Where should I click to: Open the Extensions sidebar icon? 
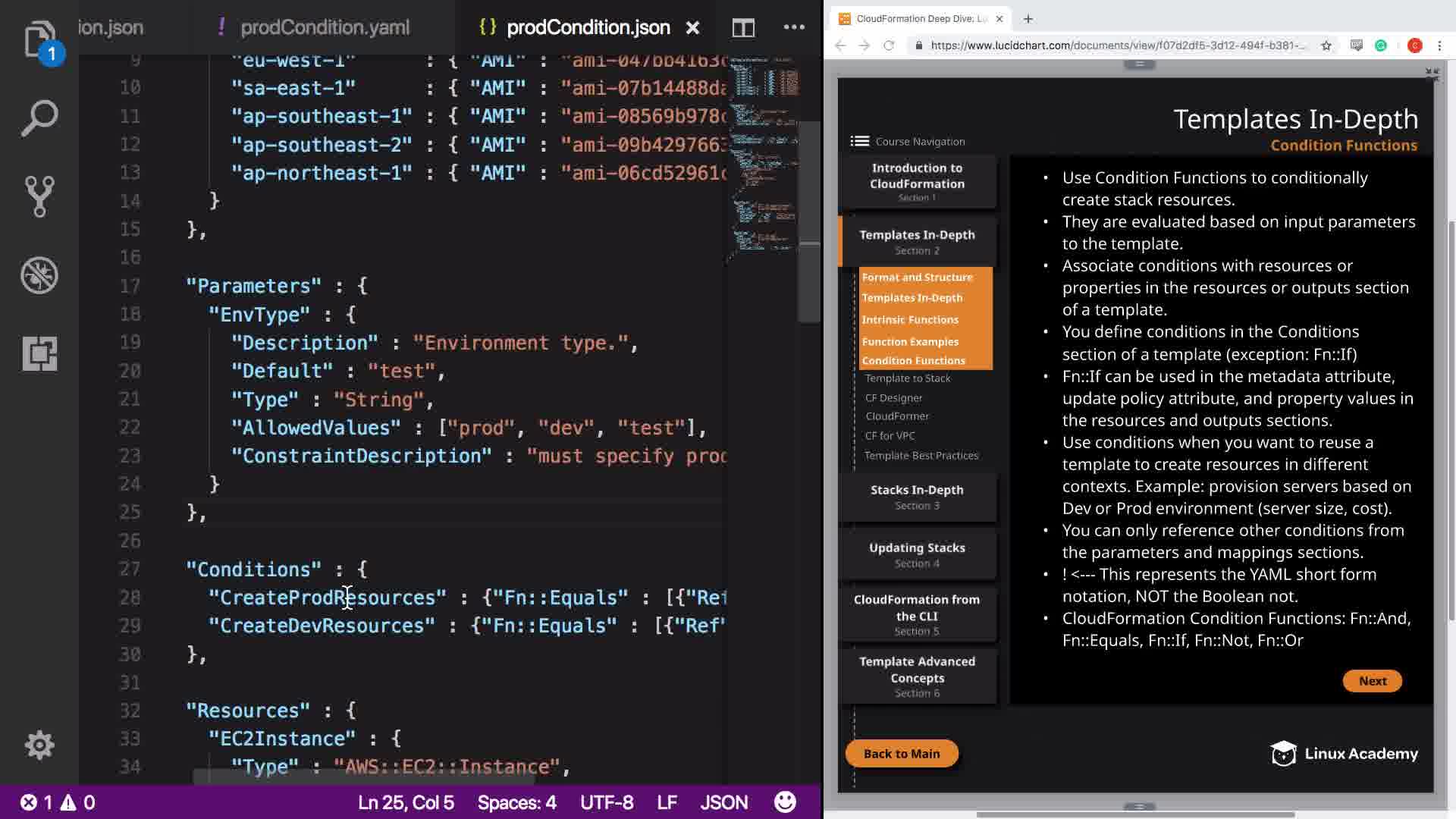tap(39, 353)
